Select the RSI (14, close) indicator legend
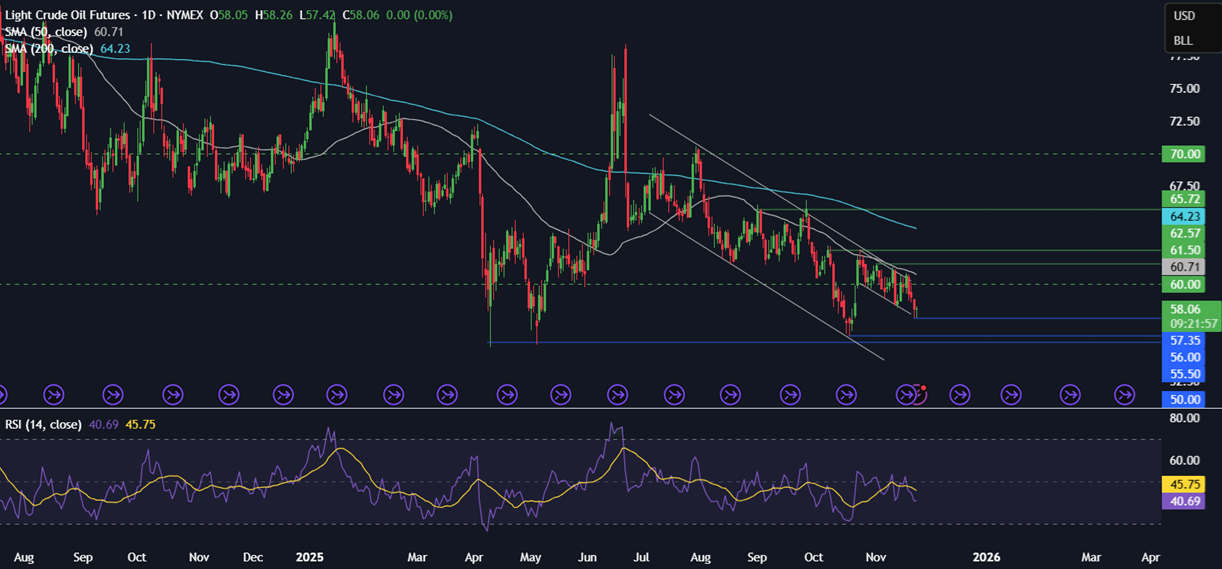 click(x=42, y=424)
